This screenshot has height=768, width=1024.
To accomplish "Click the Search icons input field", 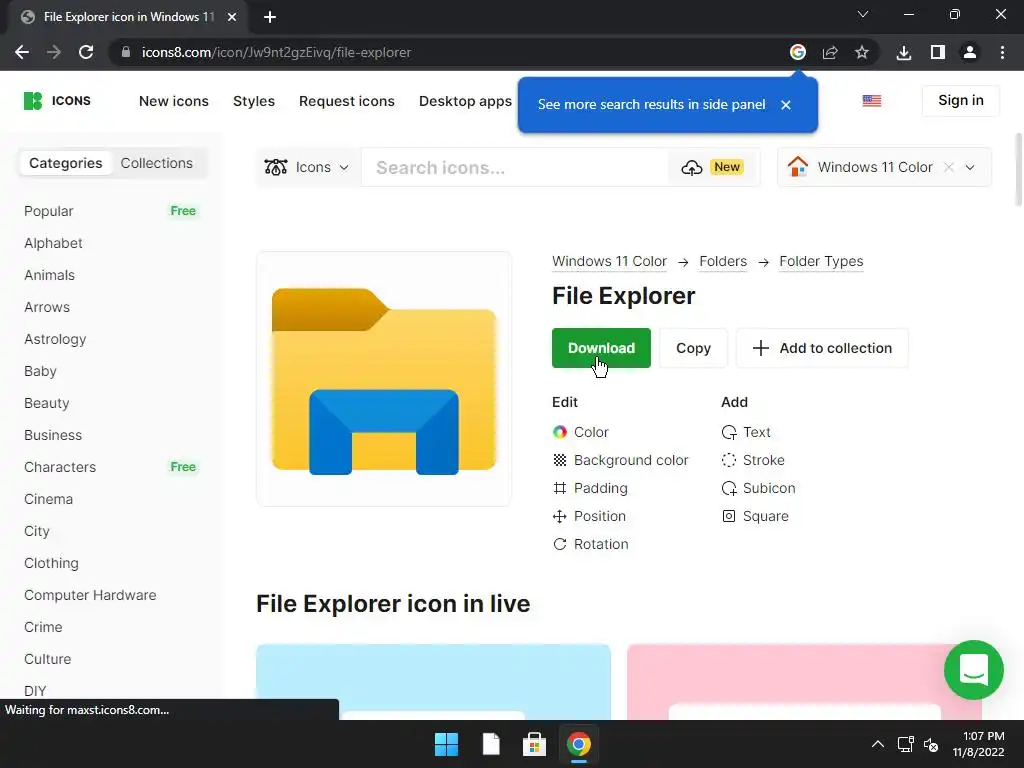I will click(515, 168).
